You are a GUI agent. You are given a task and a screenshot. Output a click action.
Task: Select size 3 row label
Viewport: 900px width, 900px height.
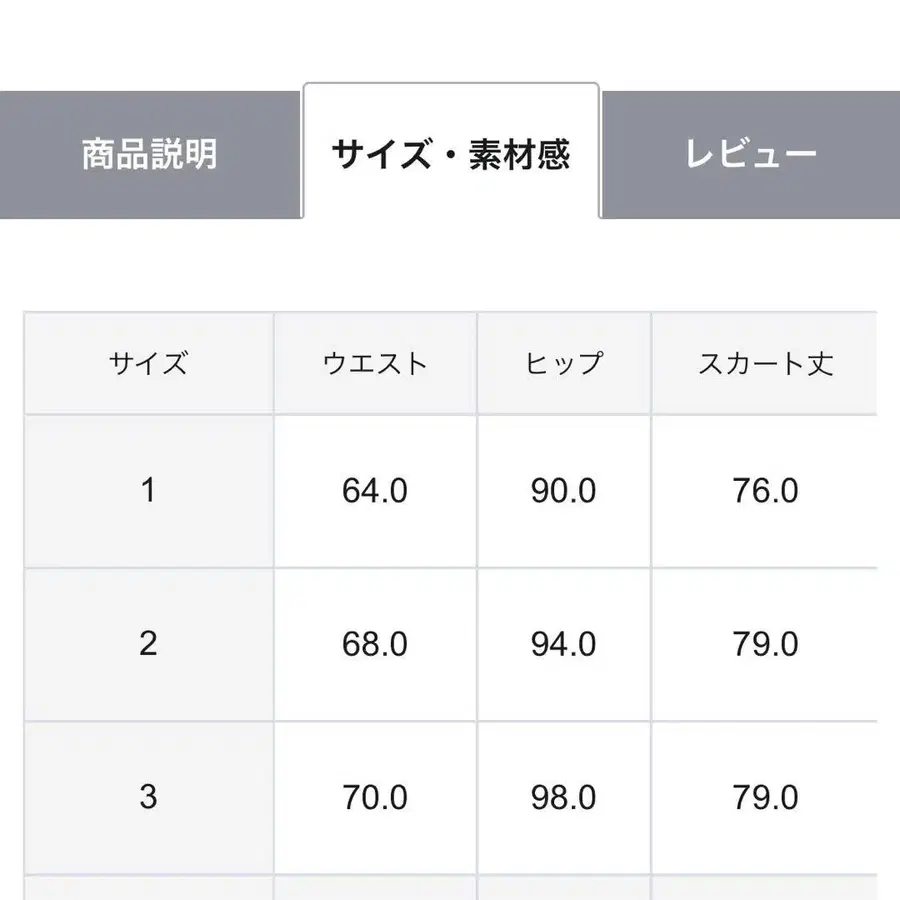click(x=148, y=798)
